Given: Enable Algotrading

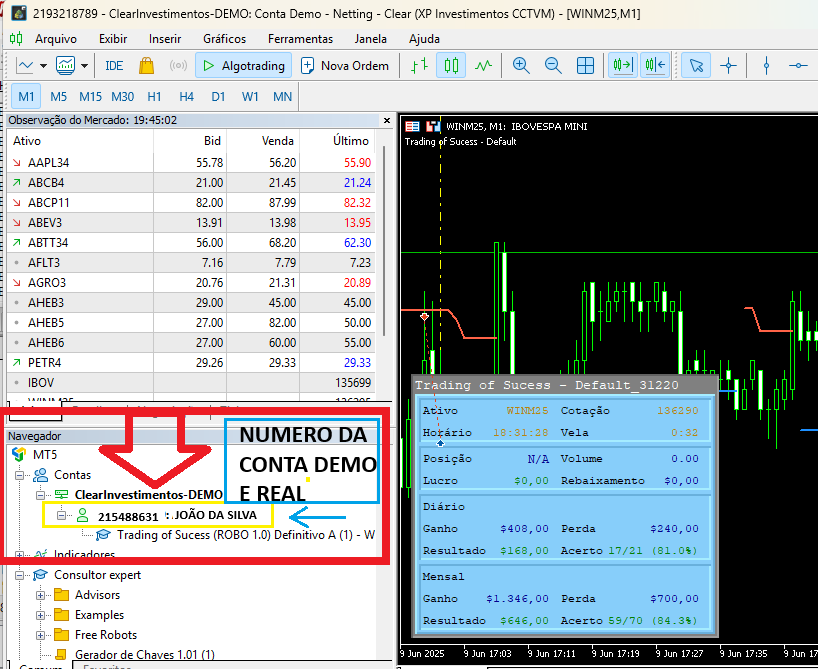Looking at the screenshot, I should (x=243, y=66).
